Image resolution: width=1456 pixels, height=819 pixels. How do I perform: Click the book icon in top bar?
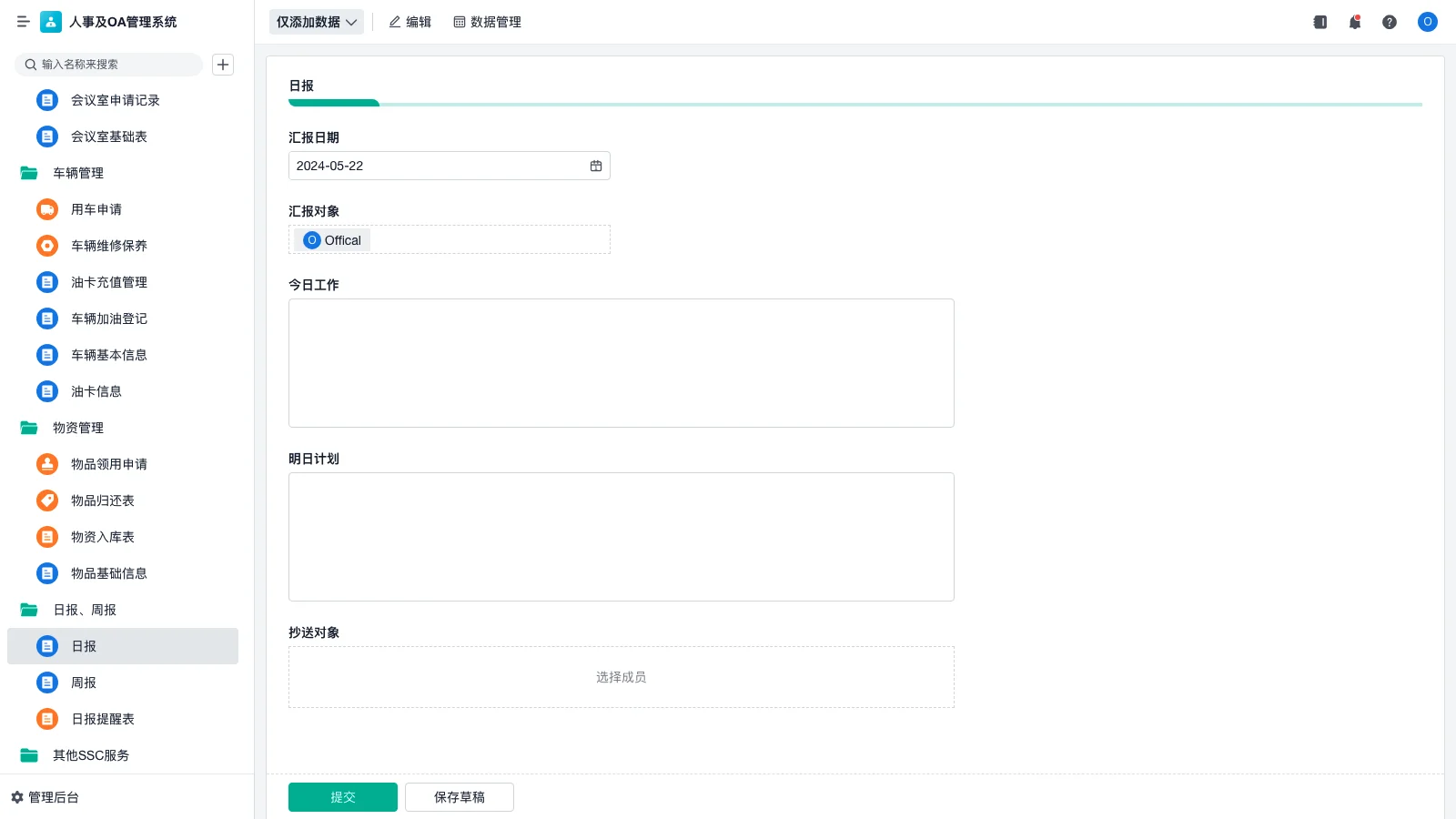point(1320,22)
